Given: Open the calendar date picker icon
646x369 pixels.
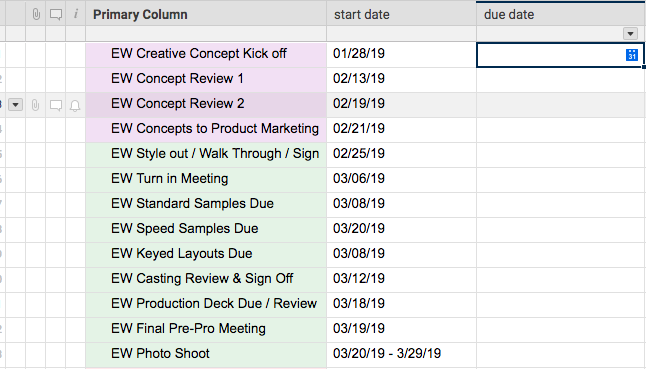Looking at the screenshot, I should 632,55.
